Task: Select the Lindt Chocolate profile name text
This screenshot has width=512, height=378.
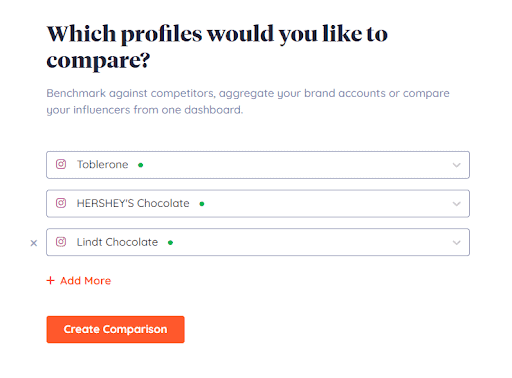Action: (x=117, y=242)
